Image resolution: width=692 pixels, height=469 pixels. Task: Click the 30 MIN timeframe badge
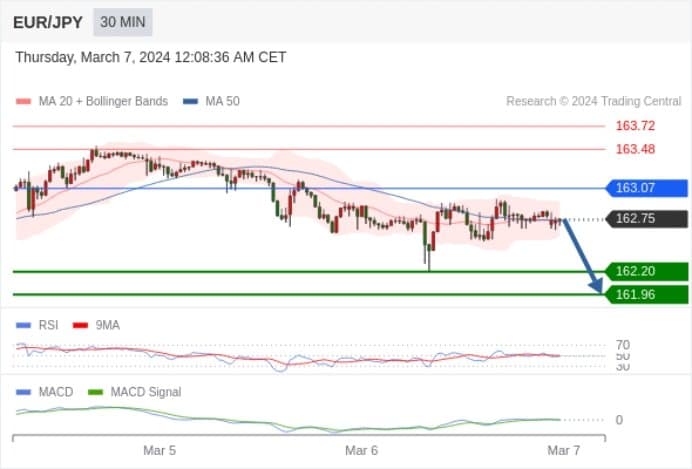tap(123, 22)
